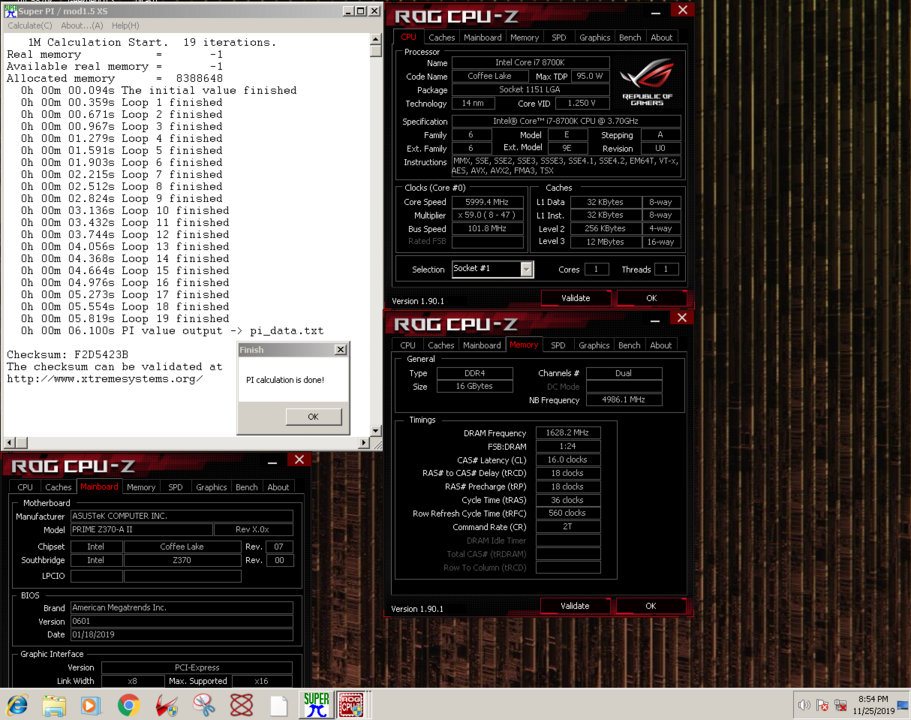Open Google Chrome from the taskbar
This screenshot has width=911, height=720.
[x=128, y=705]
